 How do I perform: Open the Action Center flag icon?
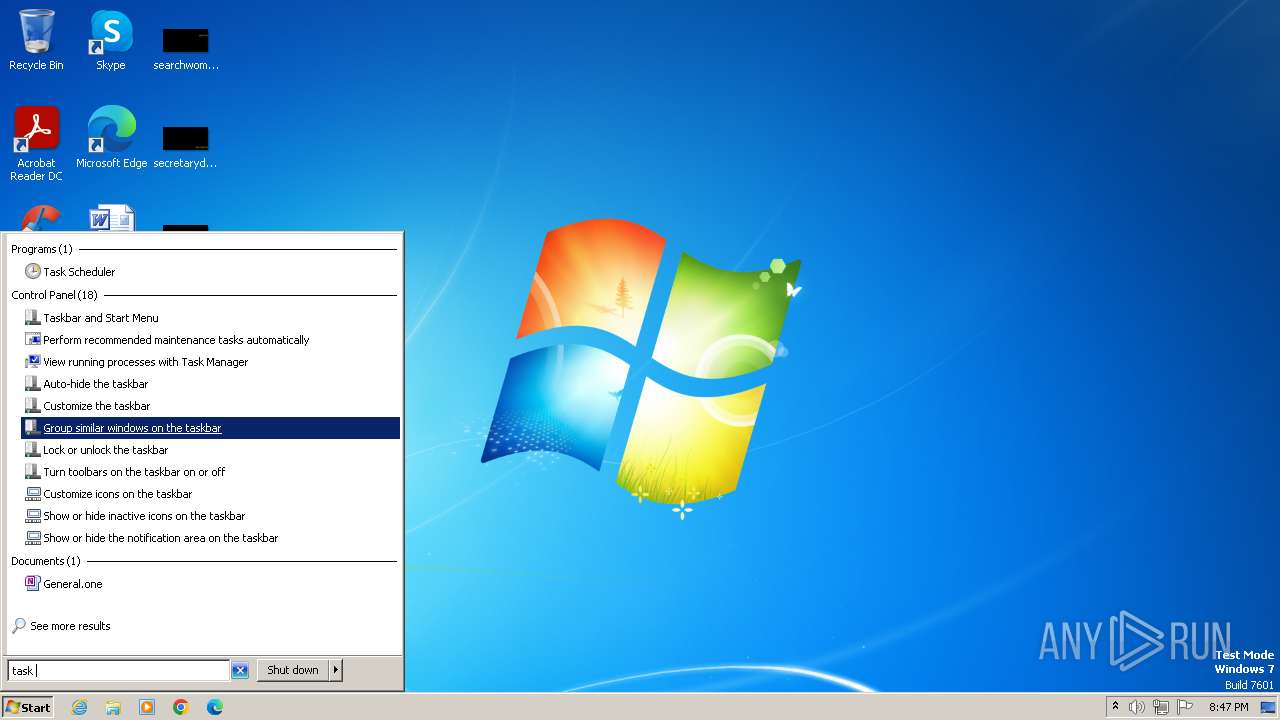[x=1185, y=707]
